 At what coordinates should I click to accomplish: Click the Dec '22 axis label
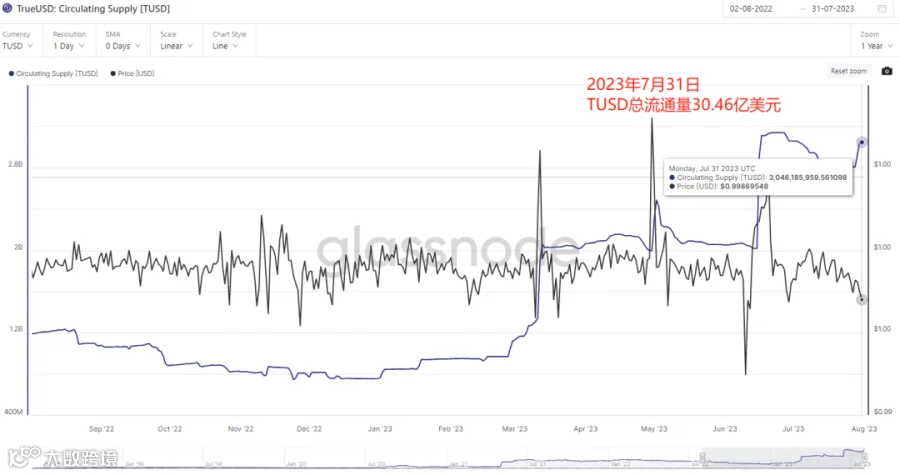click(309, 429)
